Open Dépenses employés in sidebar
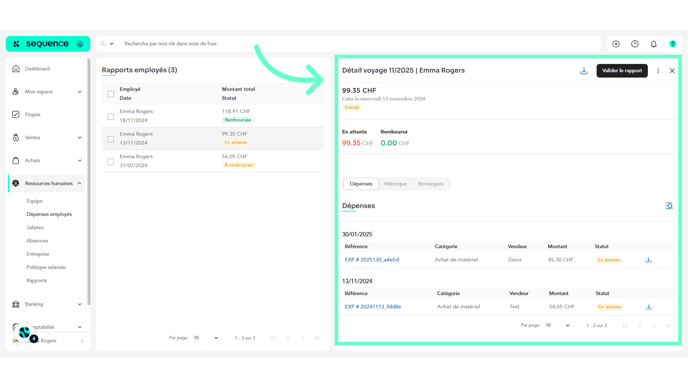Viewport: 688px width, 387px height. (x=49, y=214)
